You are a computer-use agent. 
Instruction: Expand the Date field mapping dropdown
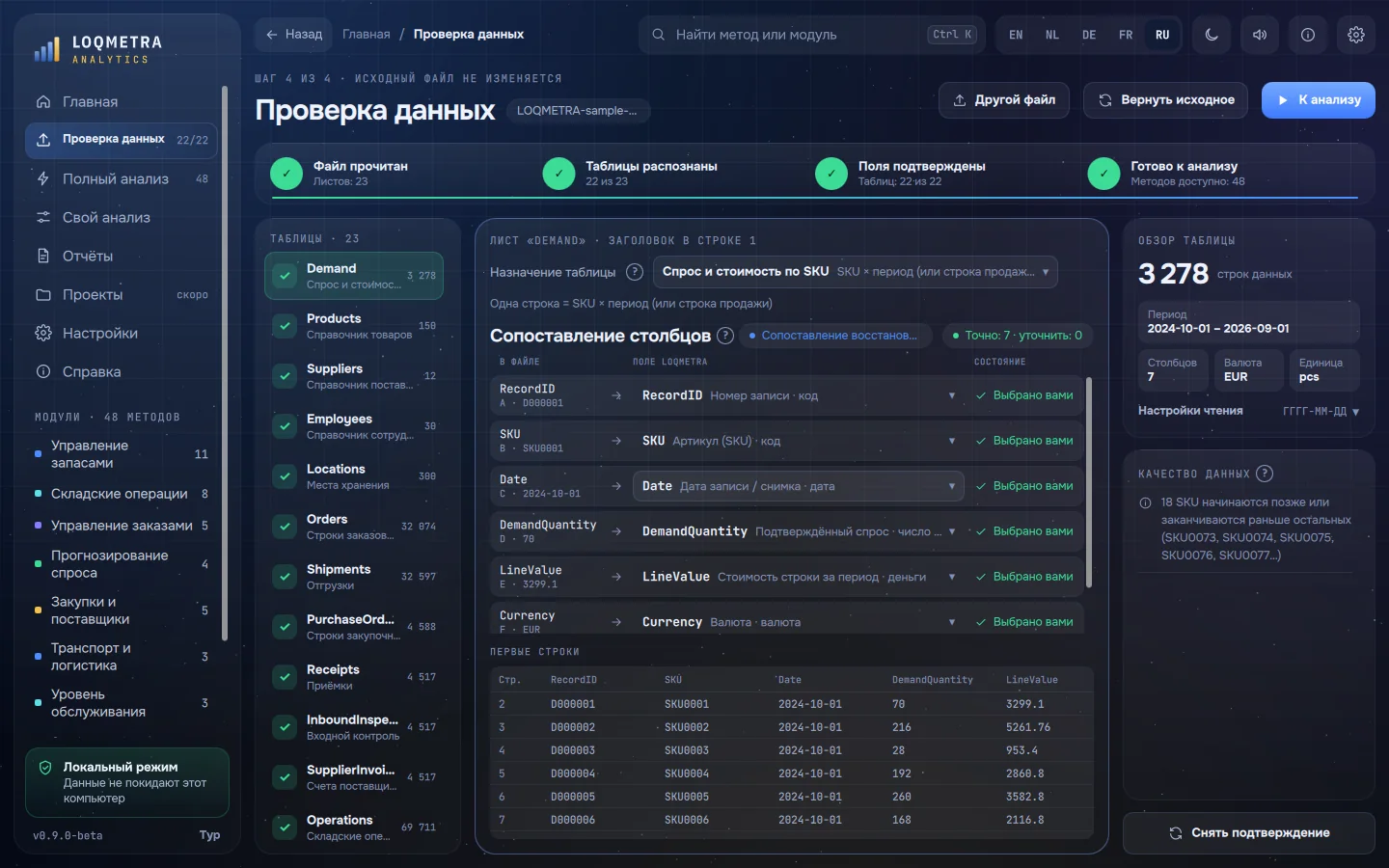[799, 486]
